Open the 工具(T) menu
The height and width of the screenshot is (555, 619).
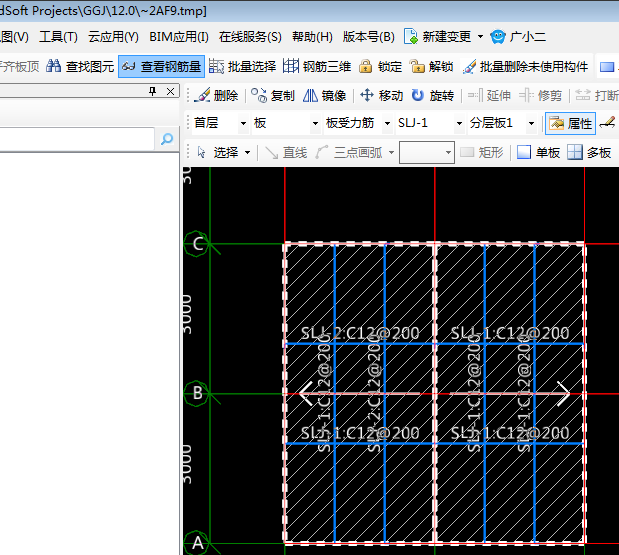tap(58, 37)
